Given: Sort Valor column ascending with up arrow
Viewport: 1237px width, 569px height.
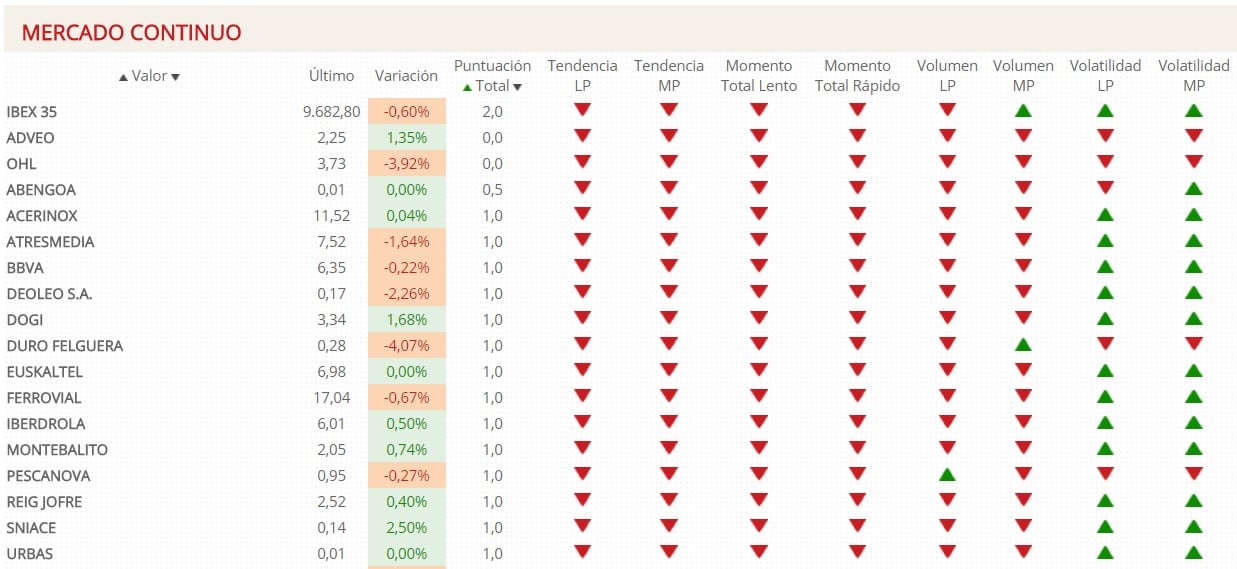Looking at the screenshot, I should pos(124,77).
